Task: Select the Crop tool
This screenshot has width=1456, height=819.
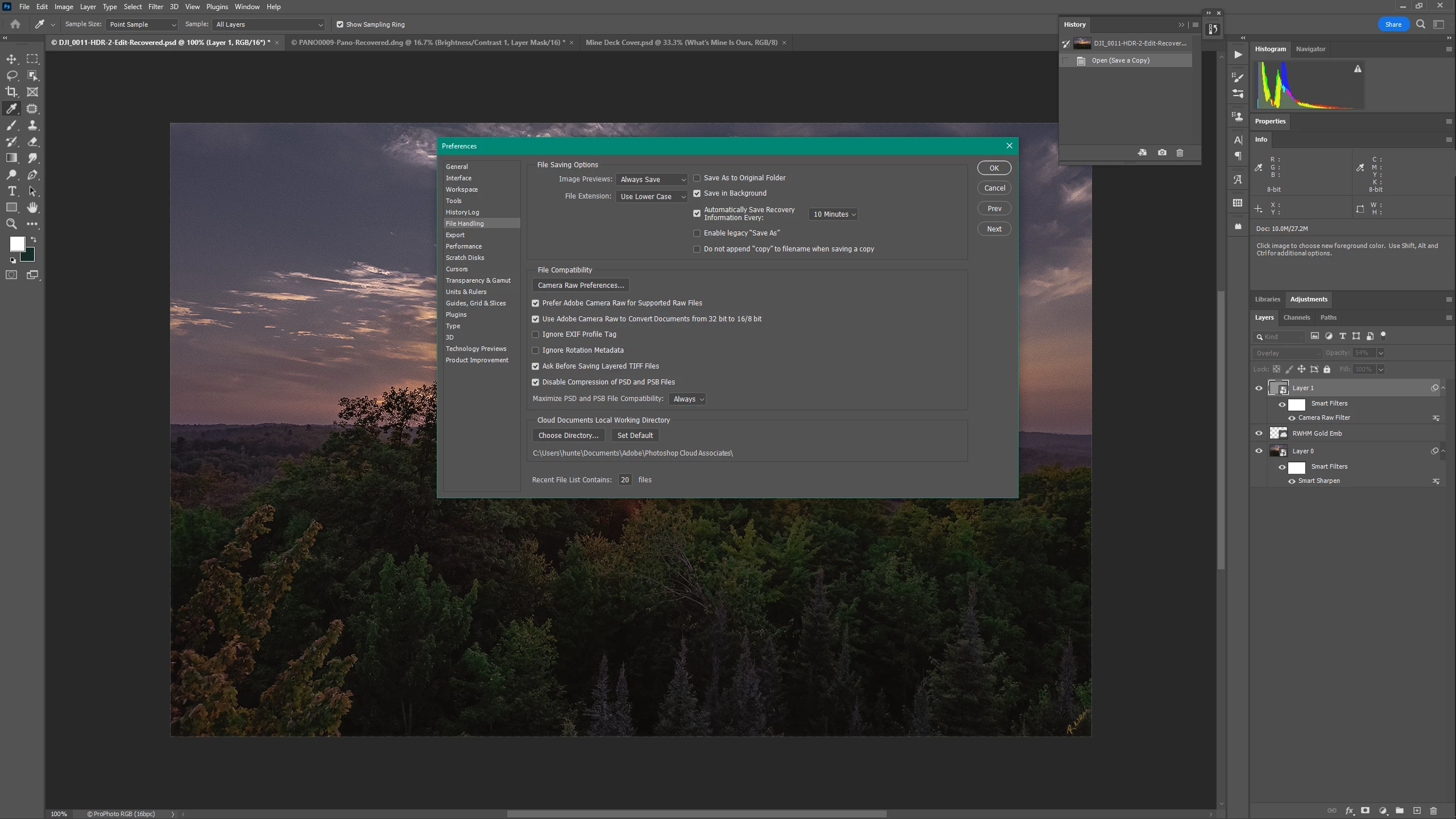Action: click(x=11, y=92)
